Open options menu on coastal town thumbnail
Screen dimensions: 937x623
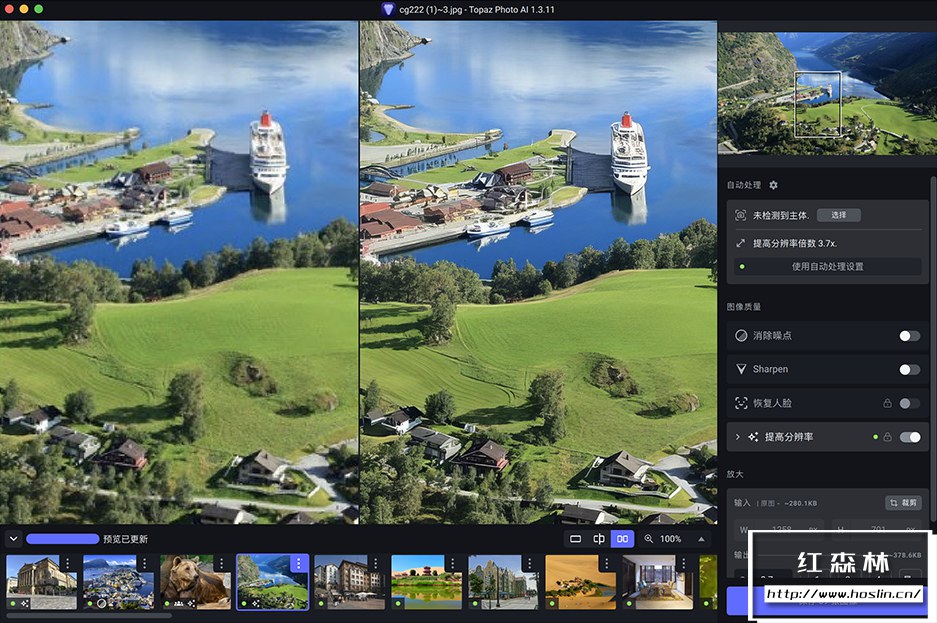point(145,563)
